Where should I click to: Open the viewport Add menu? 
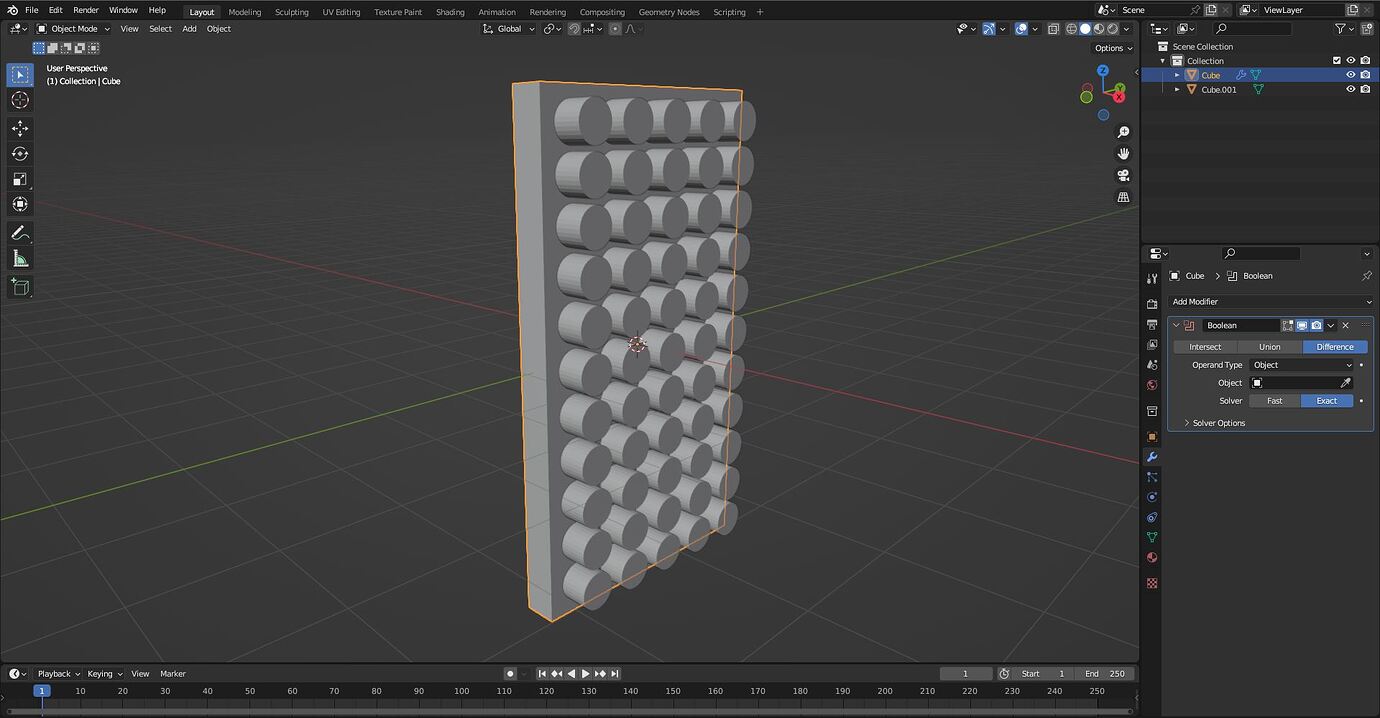point(189,29)
